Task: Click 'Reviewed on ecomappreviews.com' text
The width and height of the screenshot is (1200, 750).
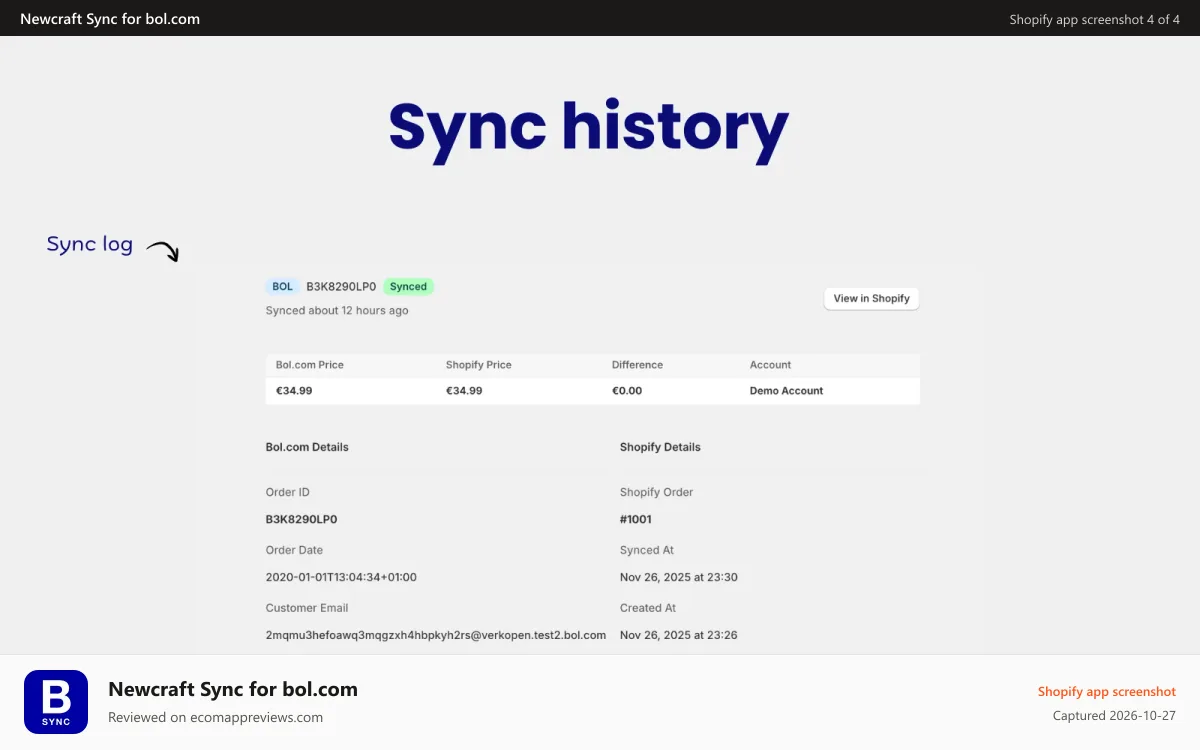Action: (215, 717)
